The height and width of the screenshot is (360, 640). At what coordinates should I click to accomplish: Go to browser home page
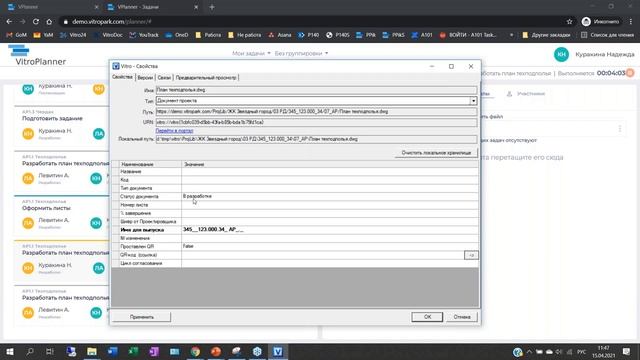(x=49, y=22)
